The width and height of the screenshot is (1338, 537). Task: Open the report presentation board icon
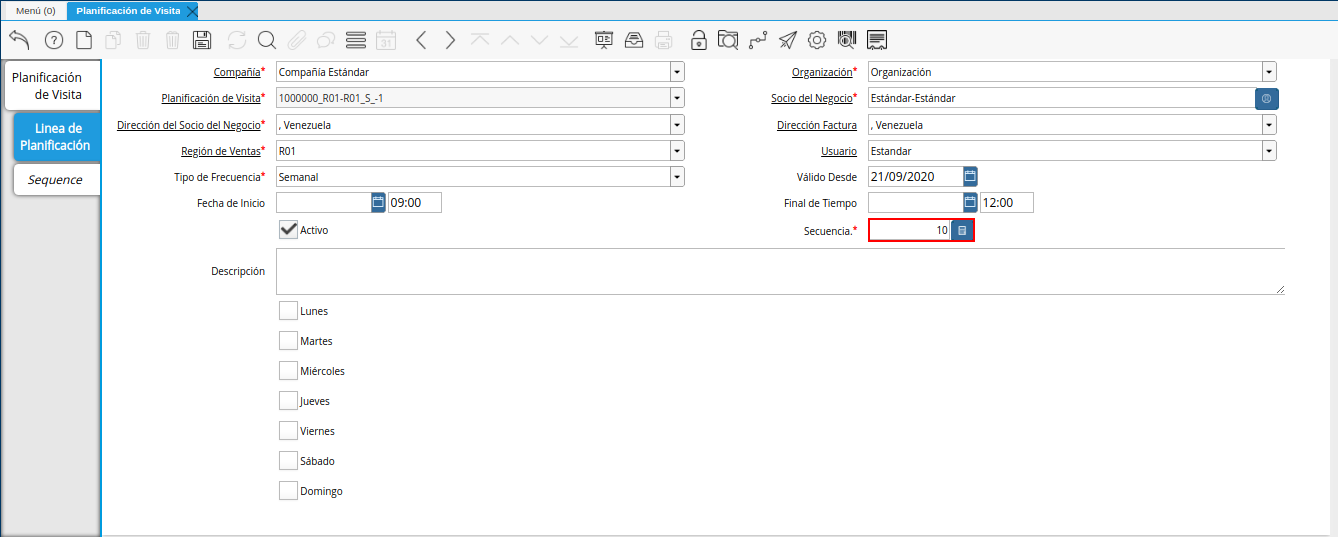coord(604,40)
